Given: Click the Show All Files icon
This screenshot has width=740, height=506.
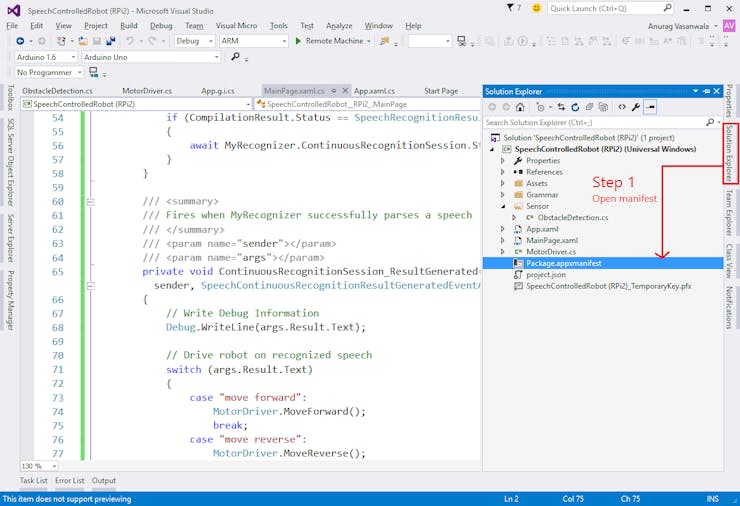Looking at the screenshot, I should coord(603,107).
